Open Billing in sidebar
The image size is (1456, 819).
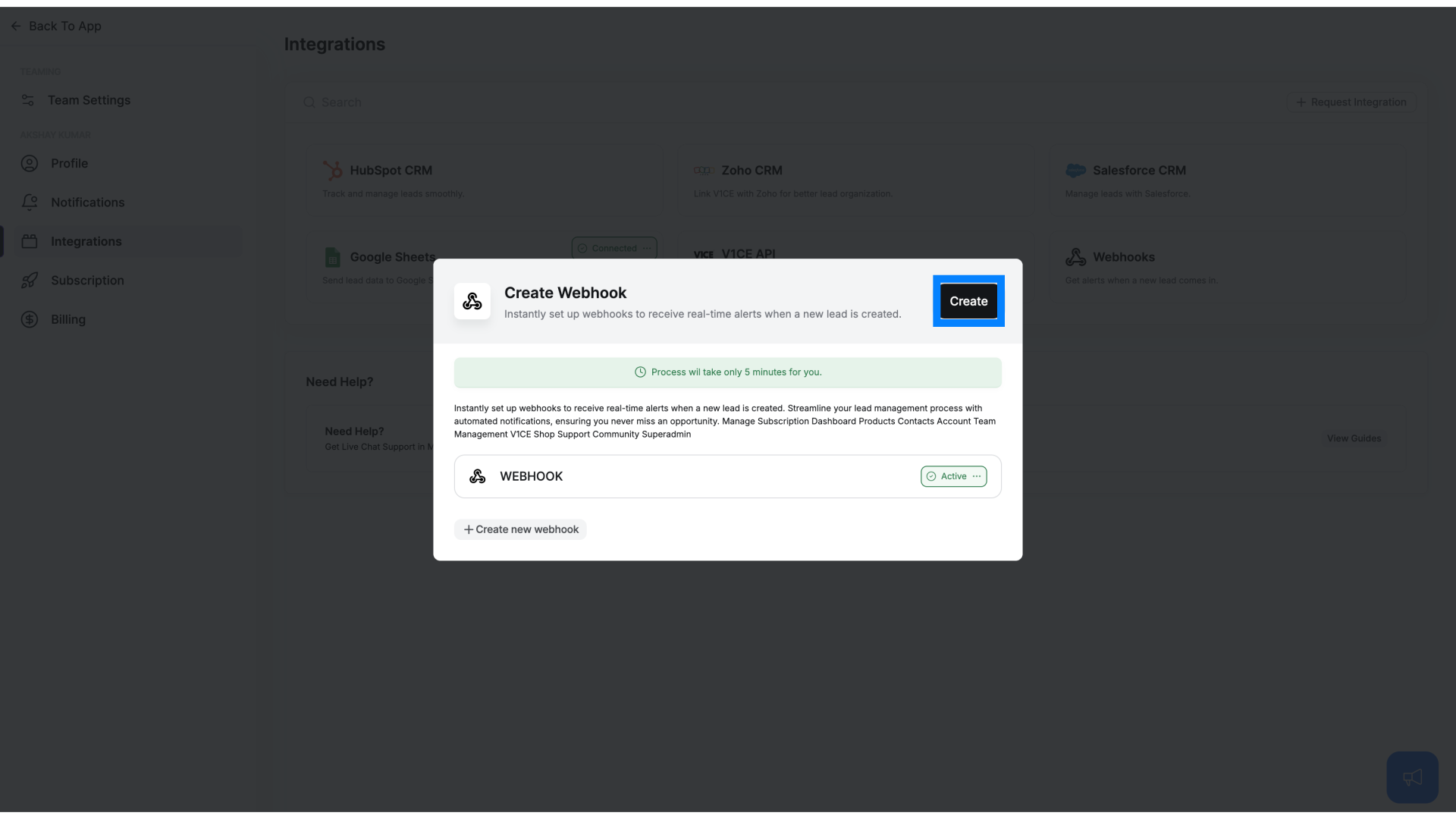point(67,319)
